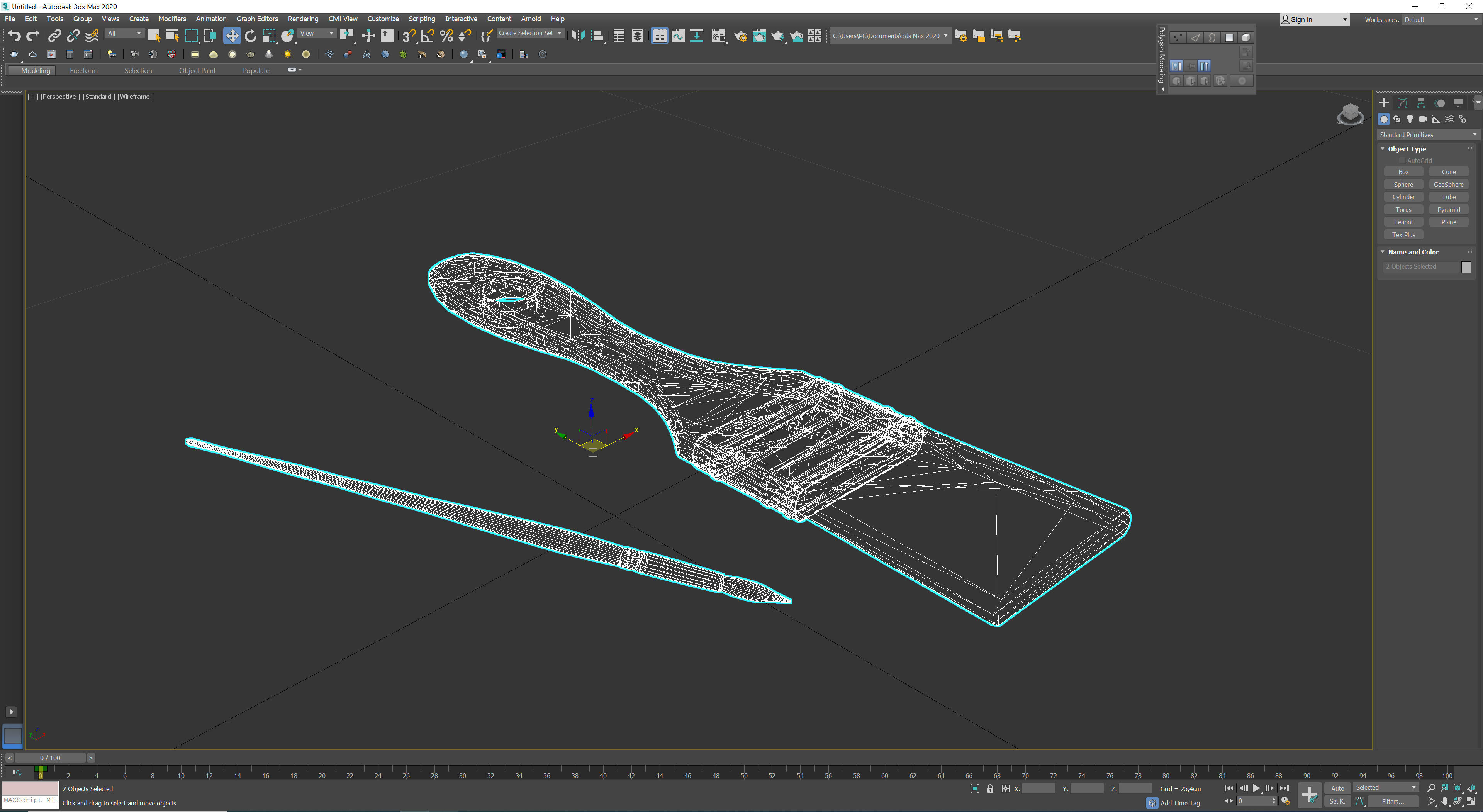This screenshot has height=812, width=1483.
Task: Open the object color swatch
Action: (1466, 267)
